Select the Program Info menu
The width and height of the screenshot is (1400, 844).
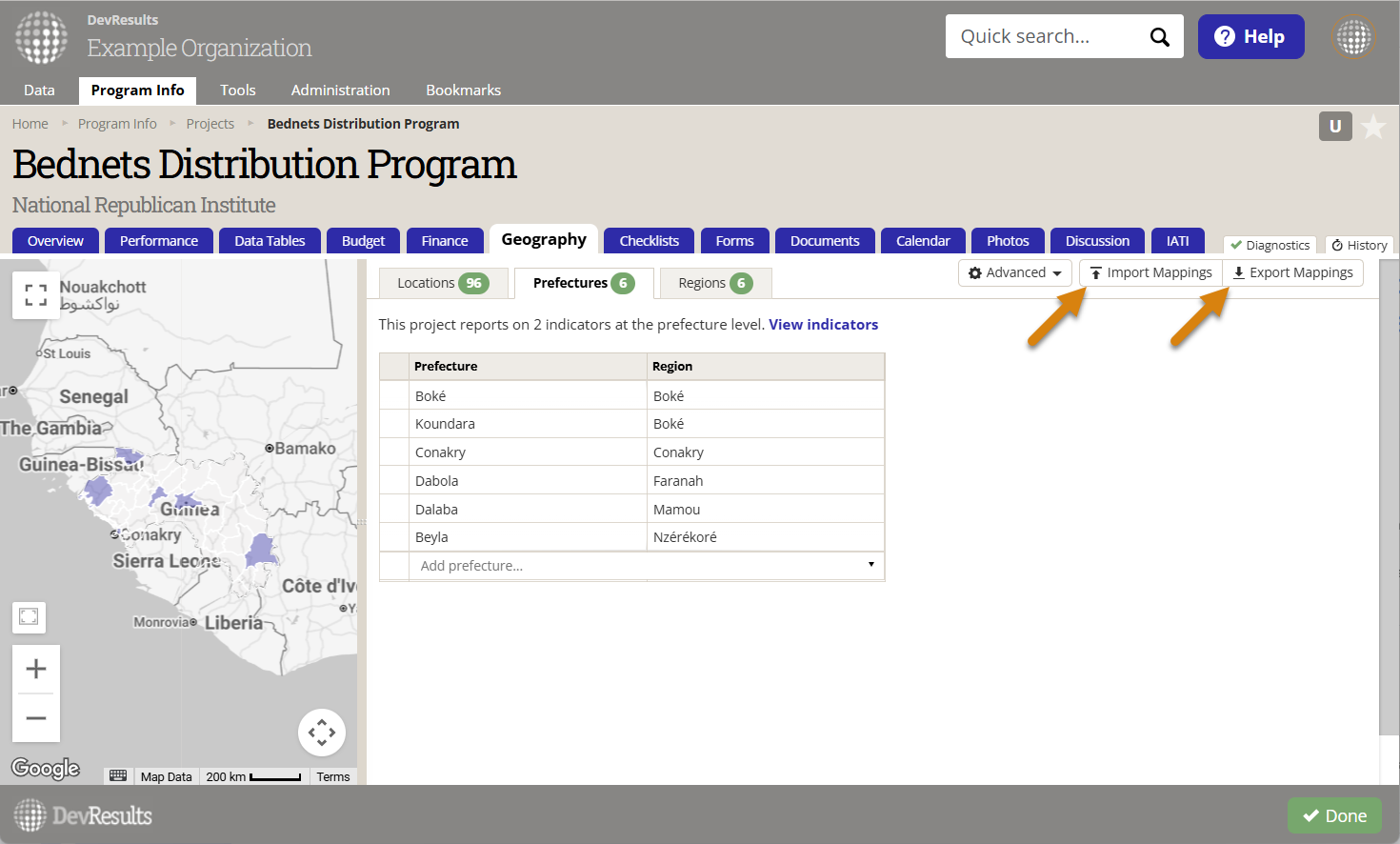[138, 90]
